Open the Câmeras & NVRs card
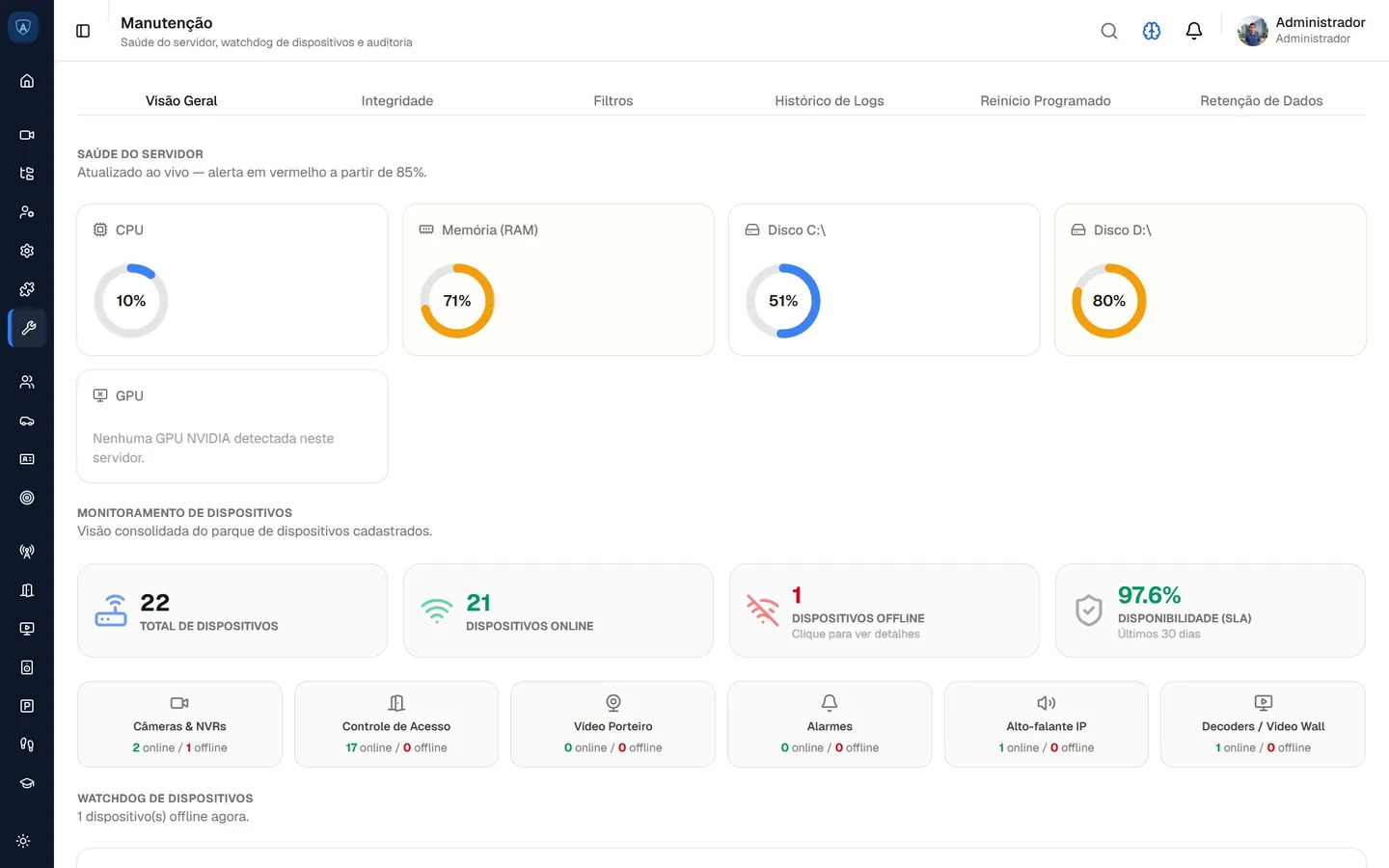This screenshot has width=1389, height=868. pos(179,724)
